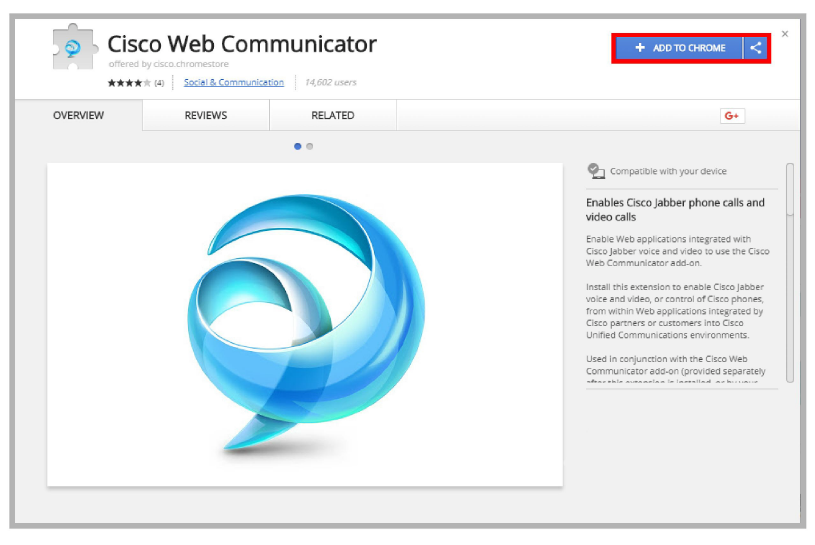Close the extension details dialog
Screen dimensions: 815x545
pyautogui.click(x=785, y=34)
